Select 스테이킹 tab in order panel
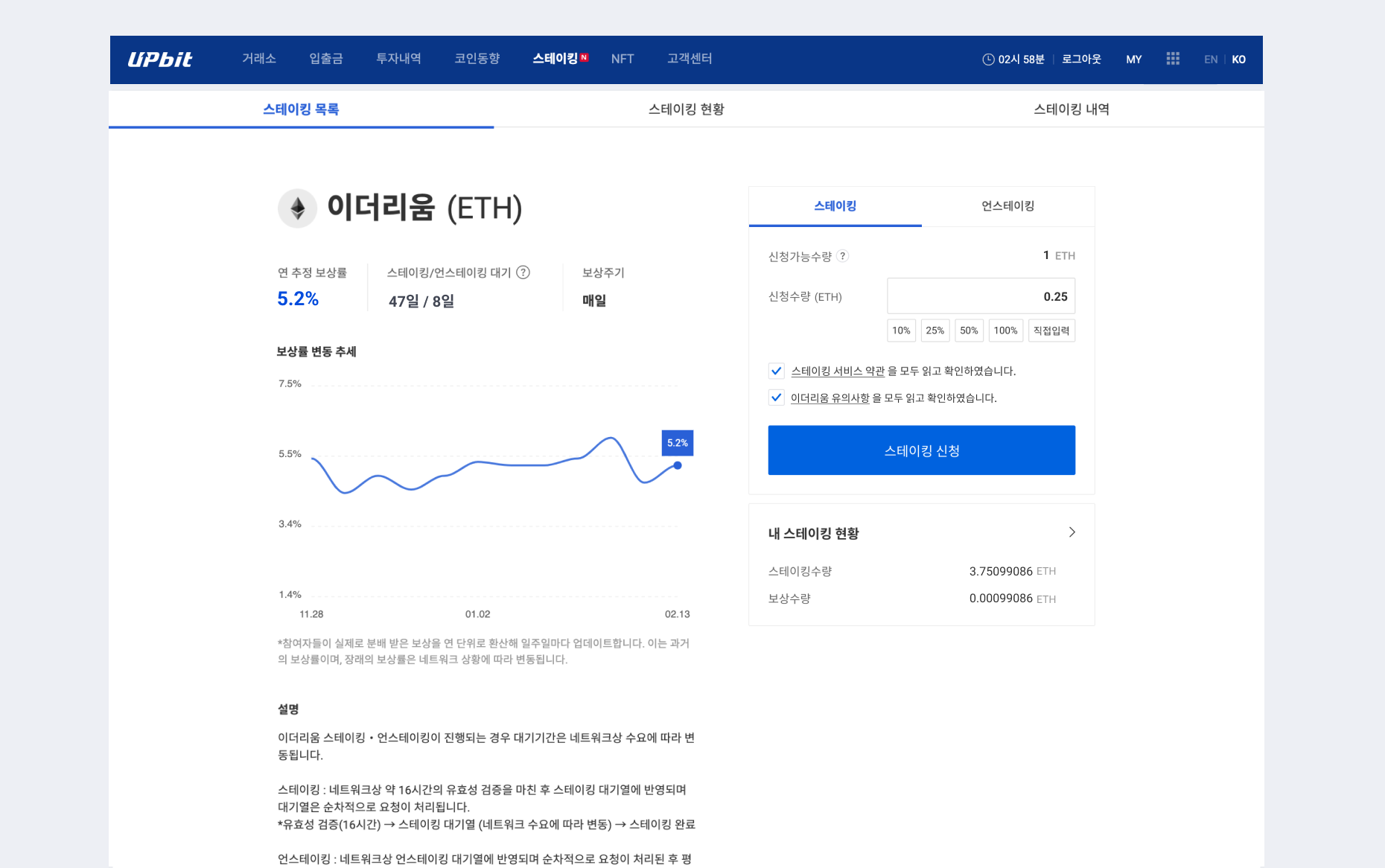The width and height of the screenshot is (1385, 868). tap(835, 206)
